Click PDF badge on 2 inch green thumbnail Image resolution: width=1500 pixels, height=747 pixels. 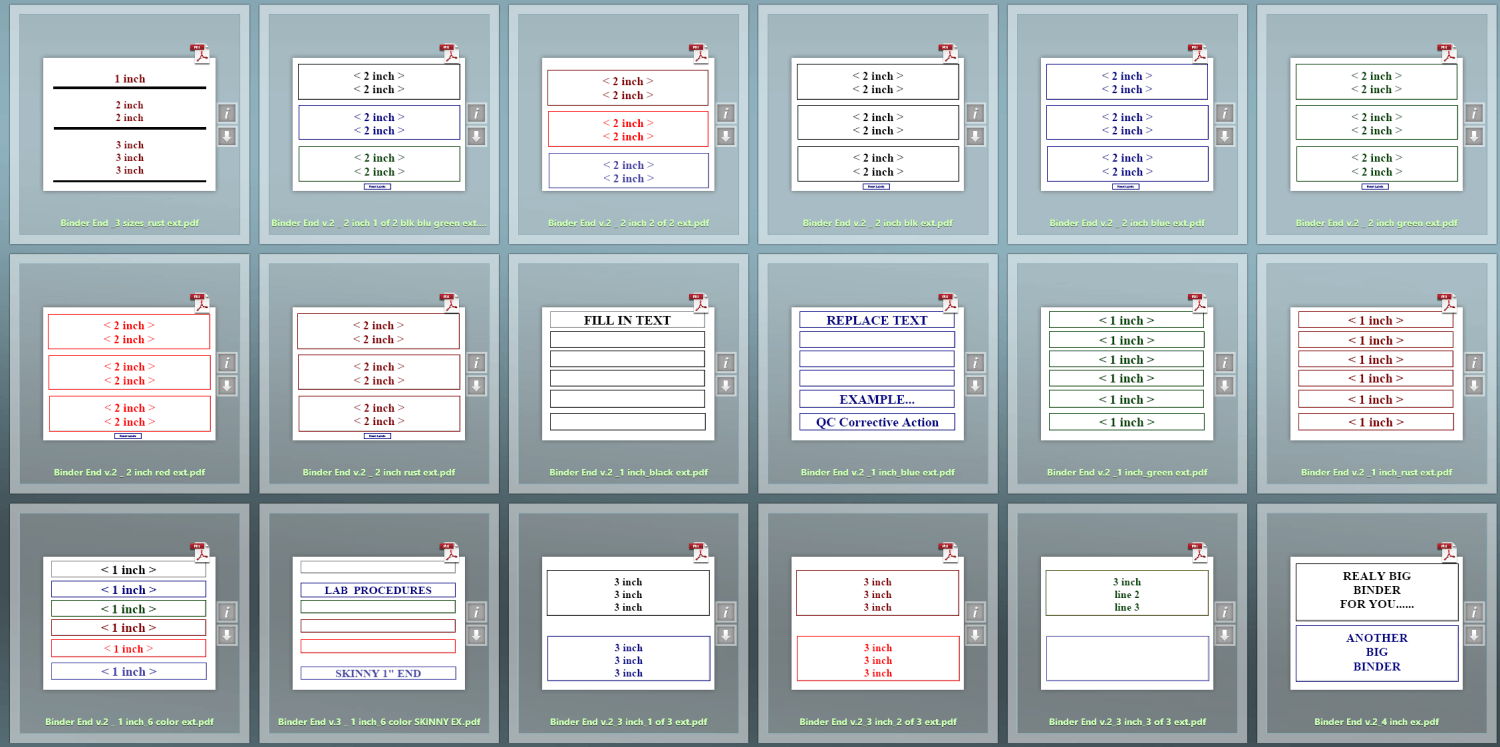coord(1446,53)
